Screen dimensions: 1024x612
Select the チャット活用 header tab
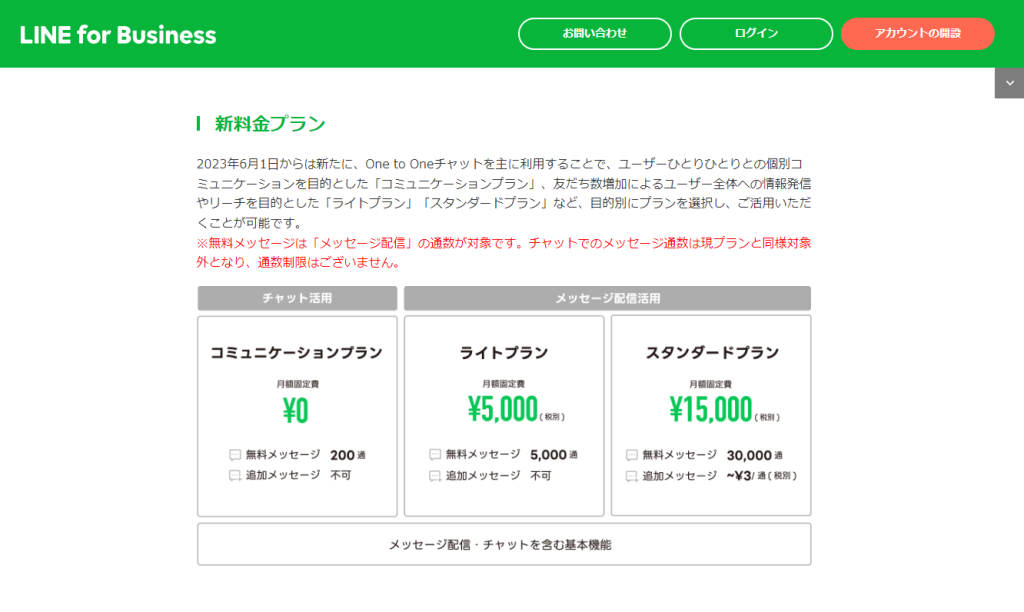click(297, 298)
